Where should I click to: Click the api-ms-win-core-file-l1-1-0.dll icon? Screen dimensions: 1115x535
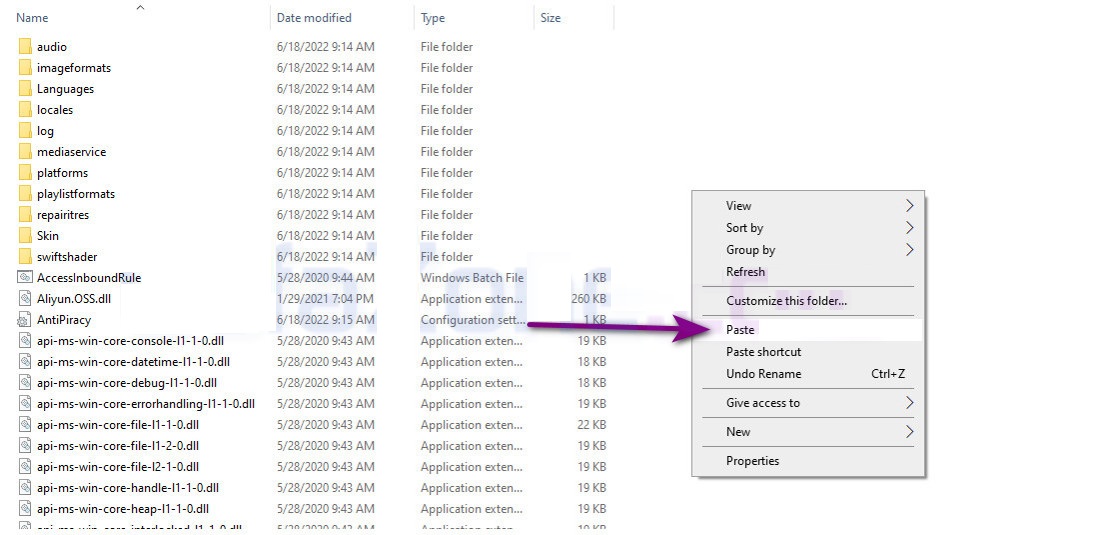click(x=25, y=425)
